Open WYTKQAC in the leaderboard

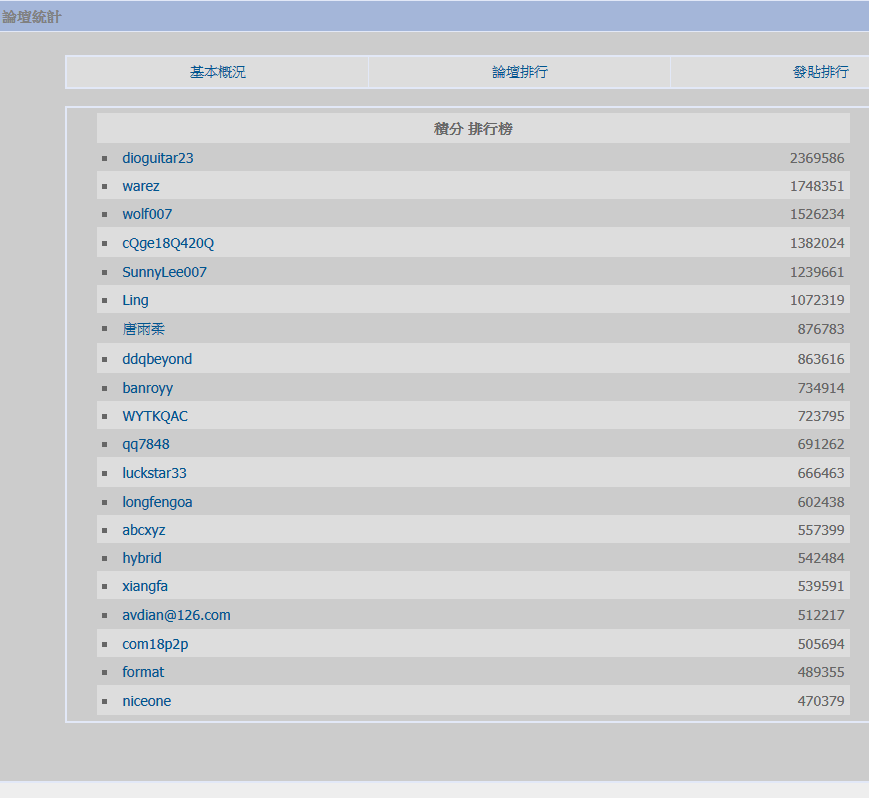(x=155, y=416)
